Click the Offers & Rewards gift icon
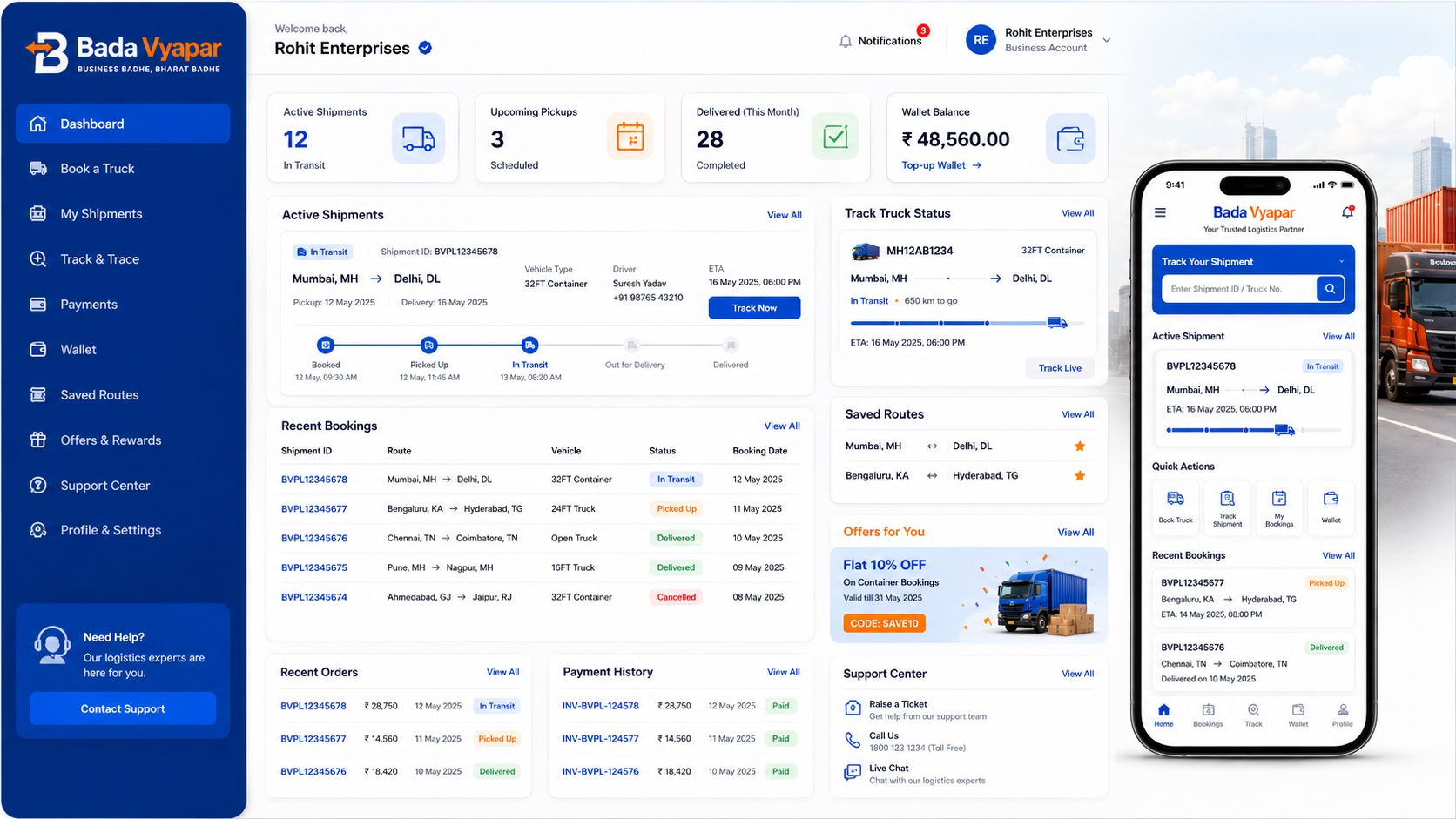This screenshot has width=1456, height=819. (x=38, y=440)
